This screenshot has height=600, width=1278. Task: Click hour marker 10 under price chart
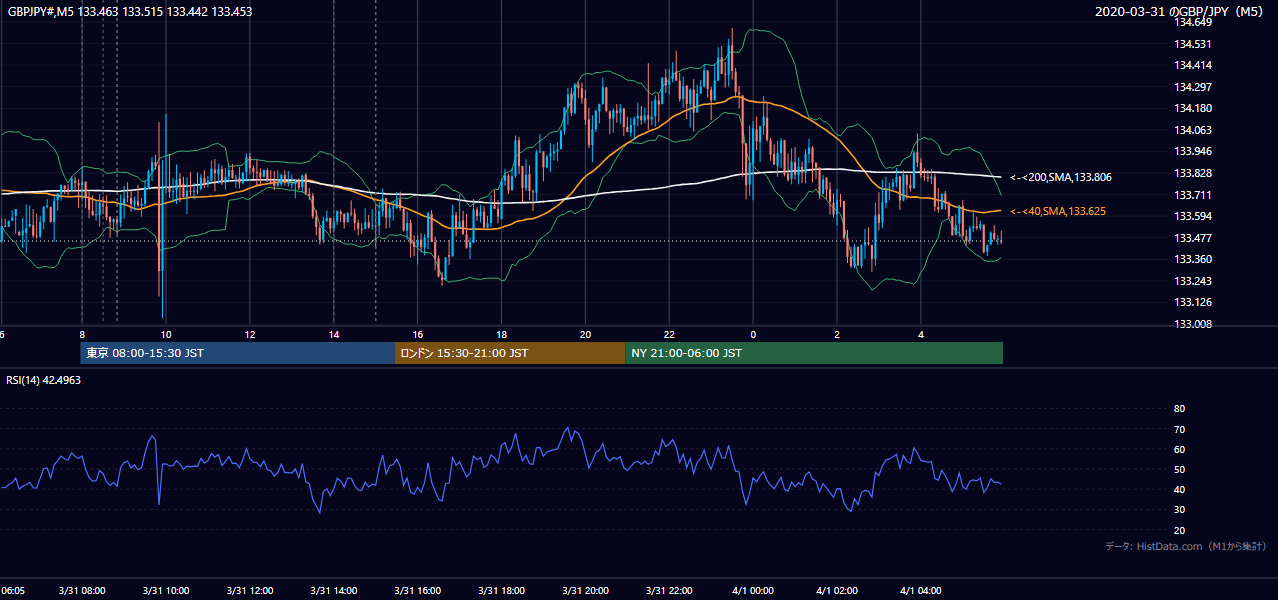(166, 335)
